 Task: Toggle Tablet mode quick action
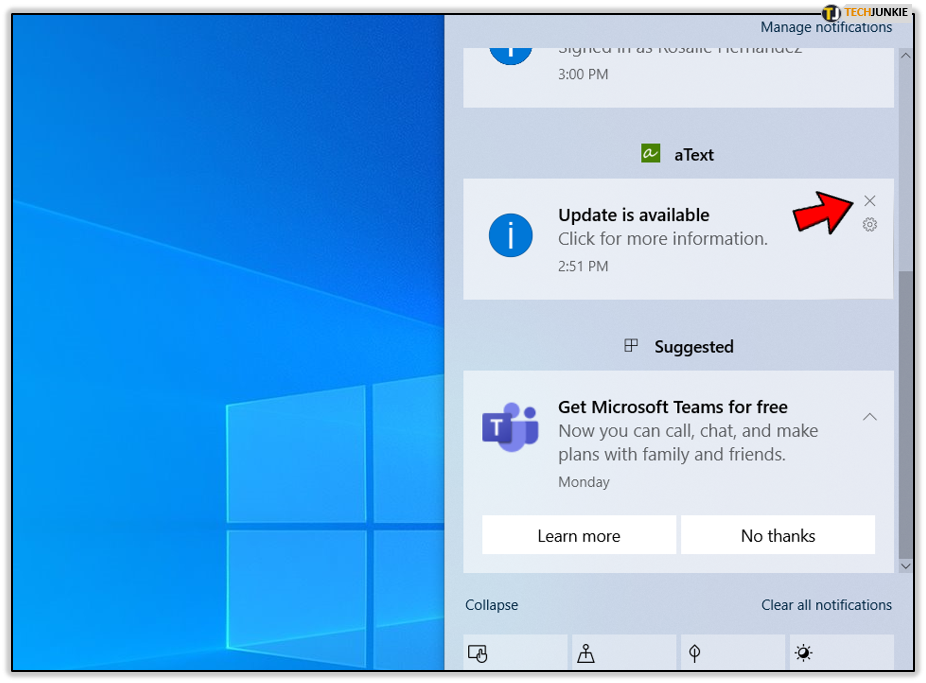tap(515, 653)
